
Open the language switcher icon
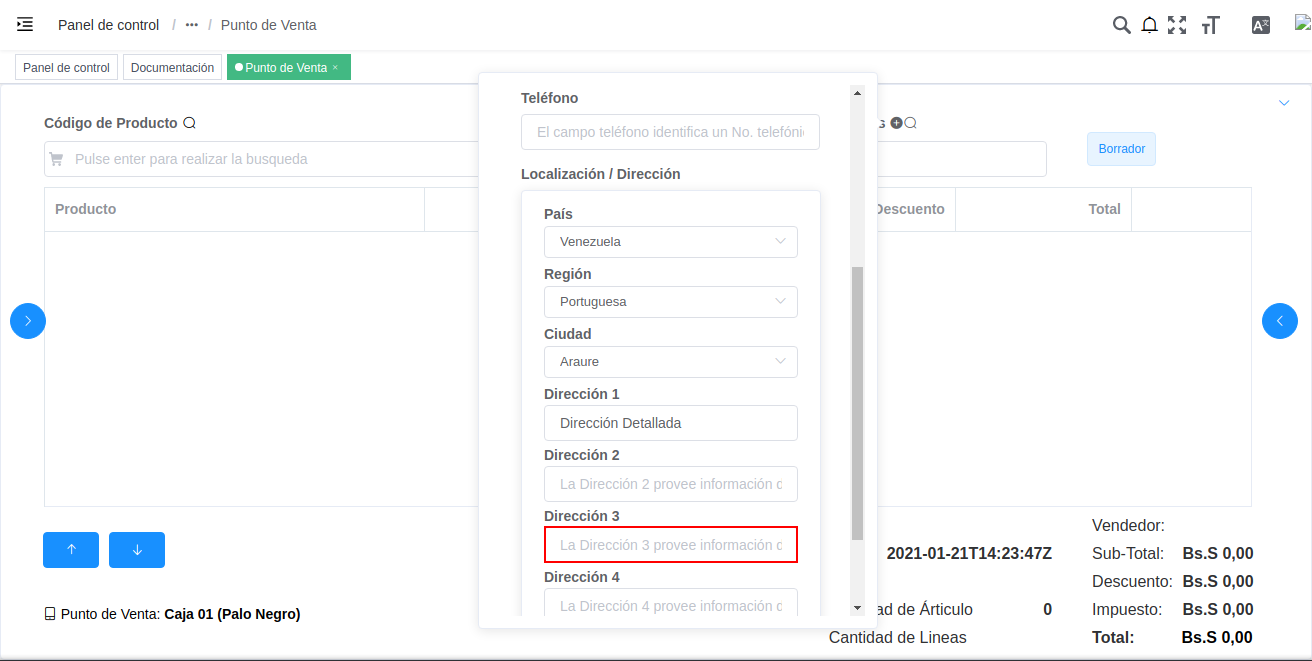point(1260,24)
